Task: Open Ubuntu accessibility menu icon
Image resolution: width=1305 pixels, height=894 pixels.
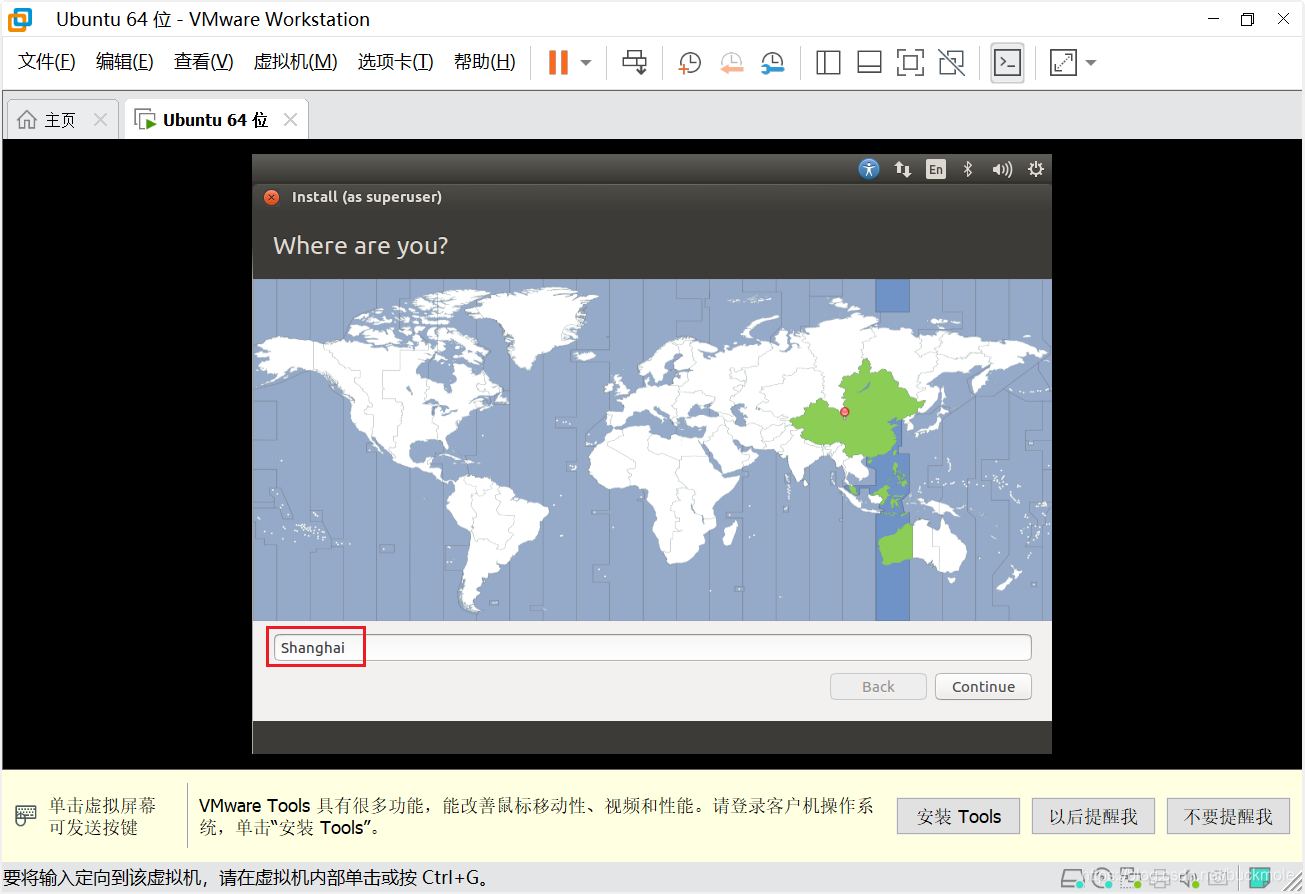Action: [x=869, y=169]
